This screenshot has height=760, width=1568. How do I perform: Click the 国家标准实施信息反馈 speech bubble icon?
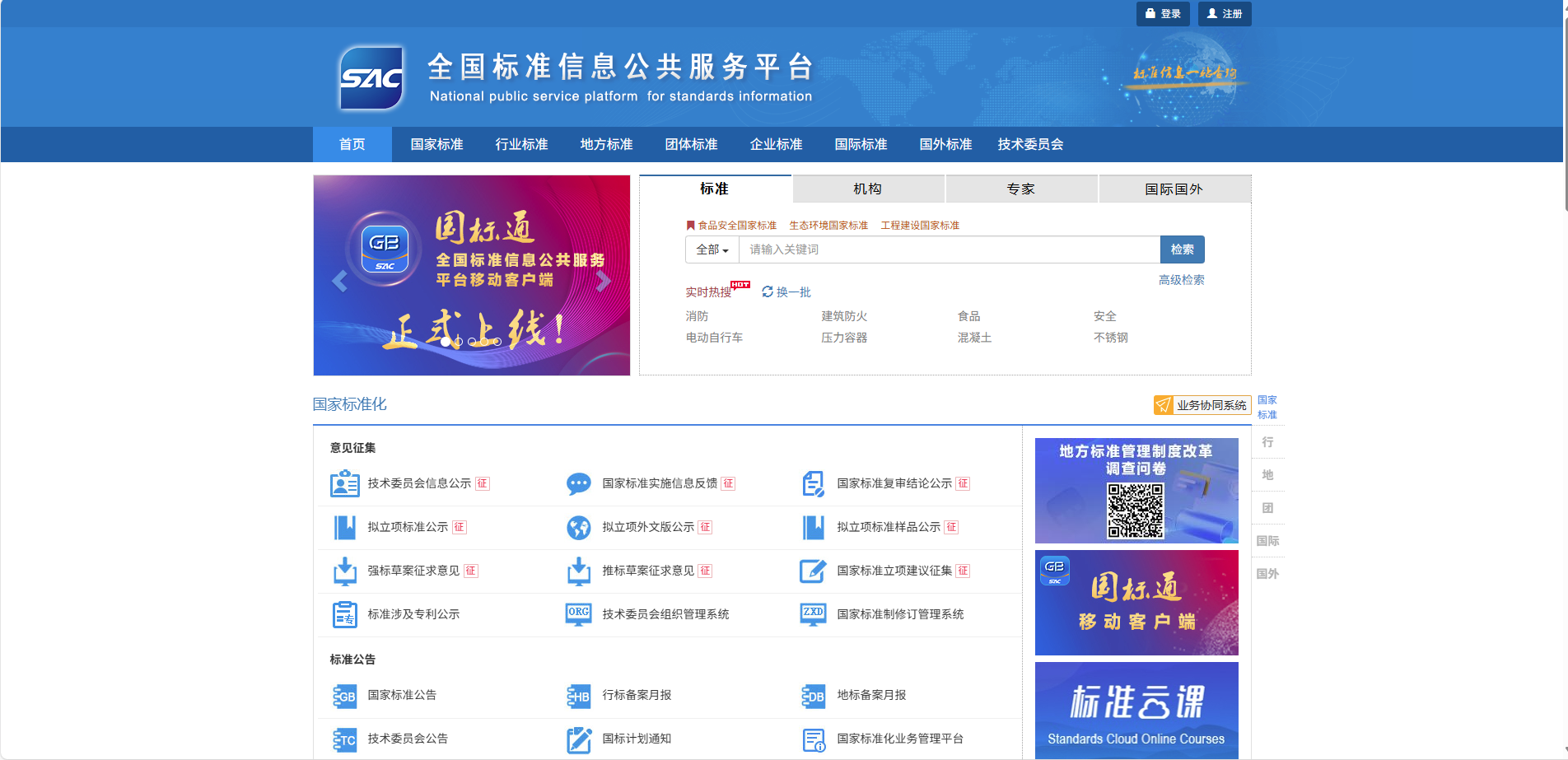(x=579, y=483)
